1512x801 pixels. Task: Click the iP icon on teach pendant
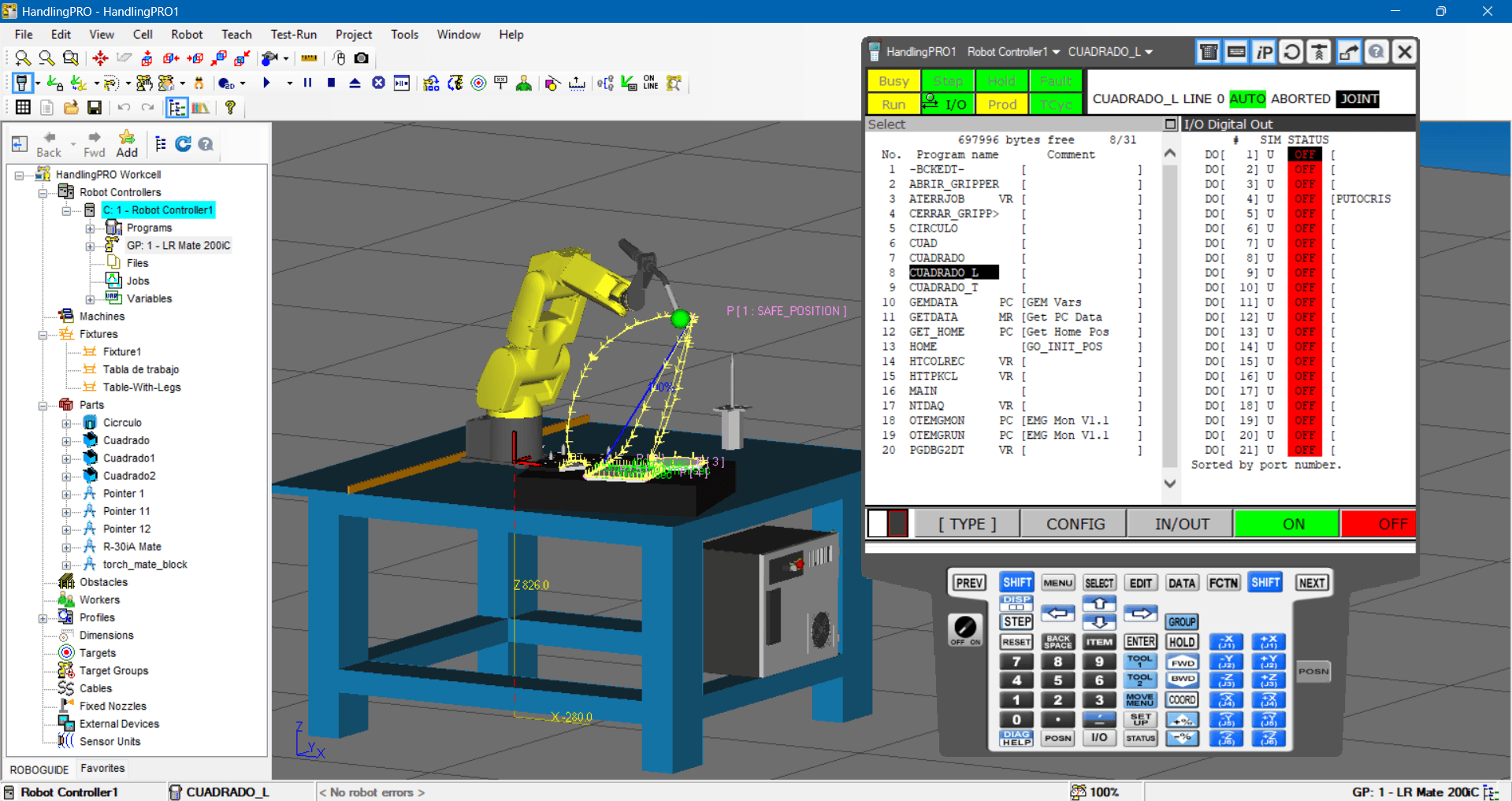pyautogui.click(x=1264, y=52)
